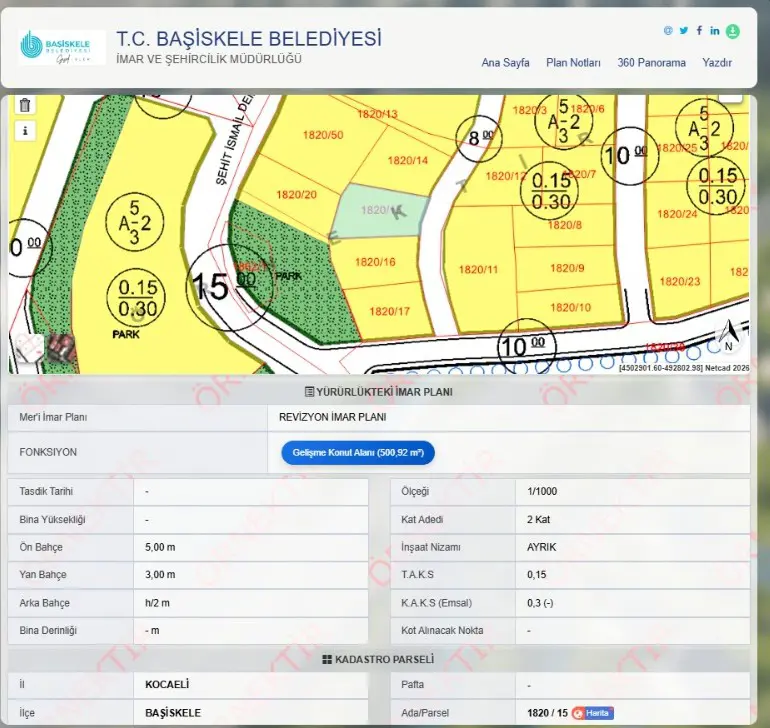
Task: Click the Başiskele Belediyesi logo
Action: click(x=62, y=47)
